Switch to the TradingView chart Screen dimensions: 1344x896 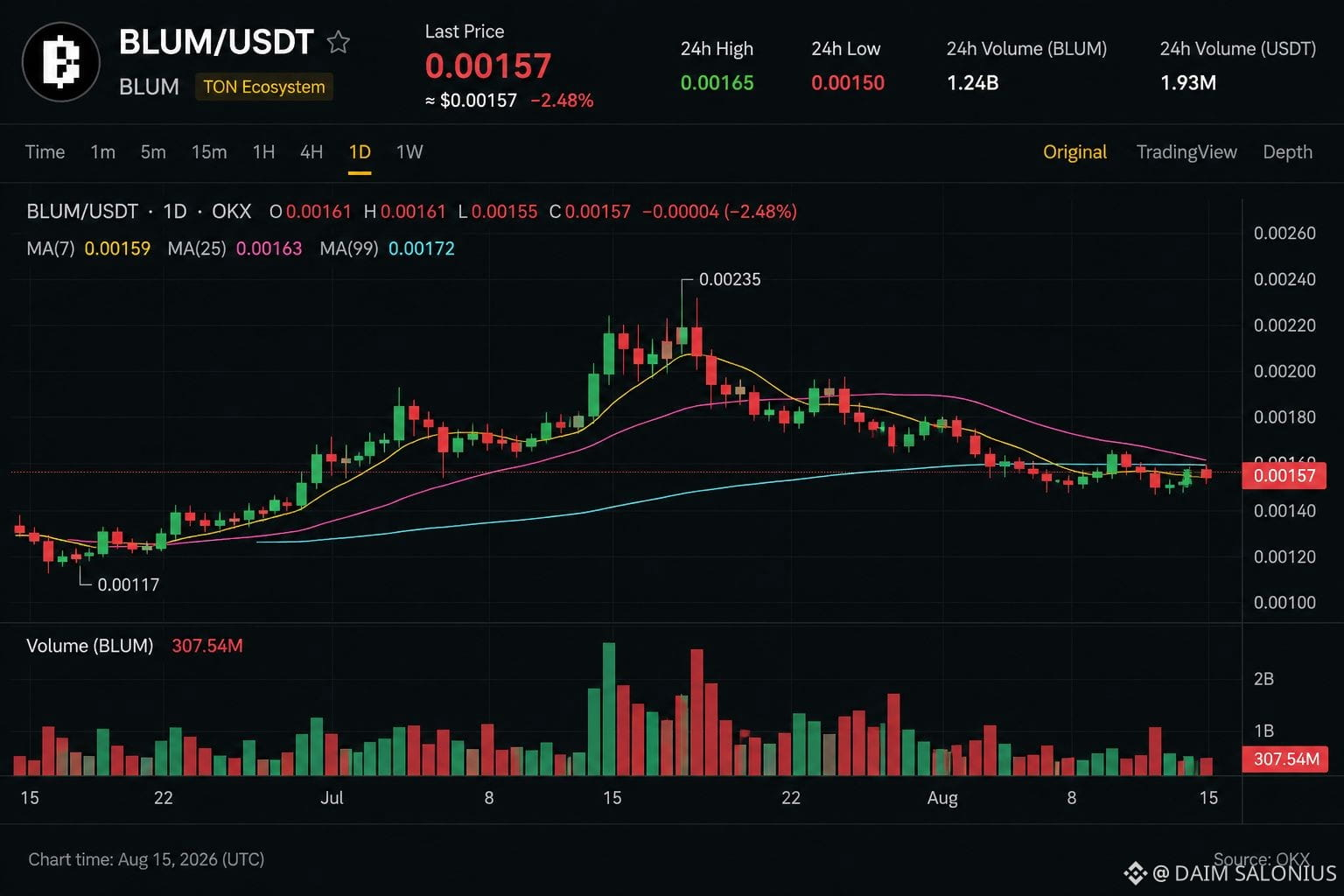tap(1186, 152)
